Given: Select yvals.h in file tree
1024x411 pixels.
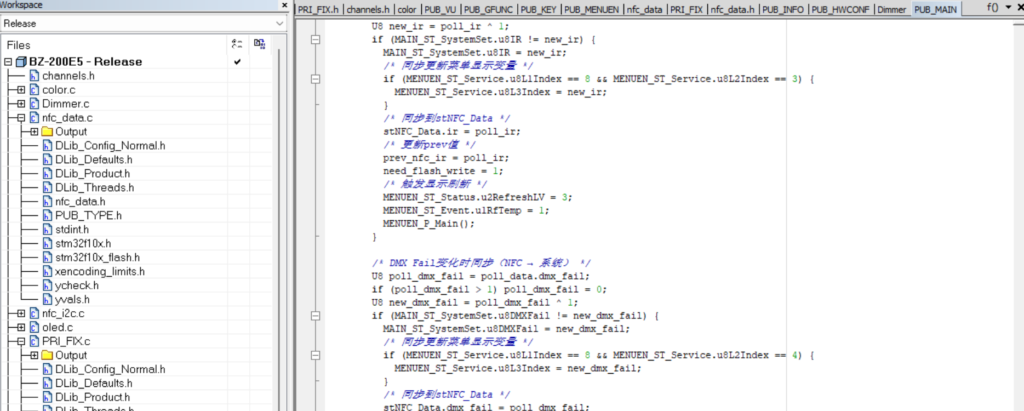Looking at the screenshot, I should (x=72, y=299).
